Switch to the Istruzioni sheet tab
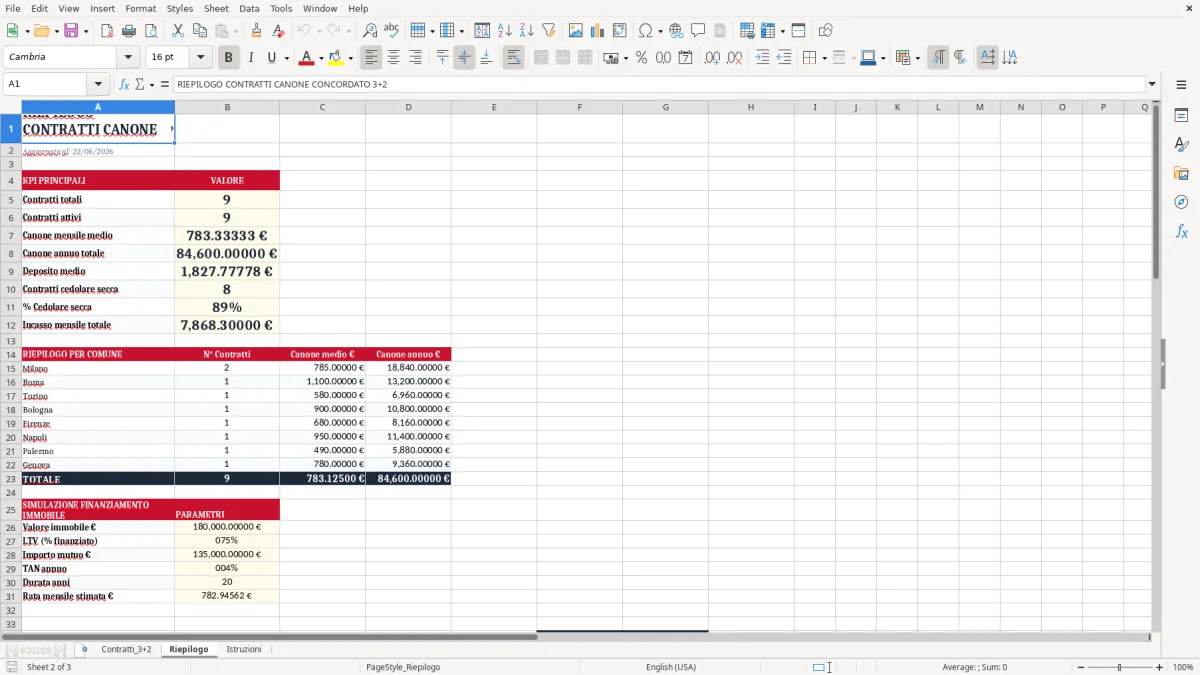 coord(243,649)
